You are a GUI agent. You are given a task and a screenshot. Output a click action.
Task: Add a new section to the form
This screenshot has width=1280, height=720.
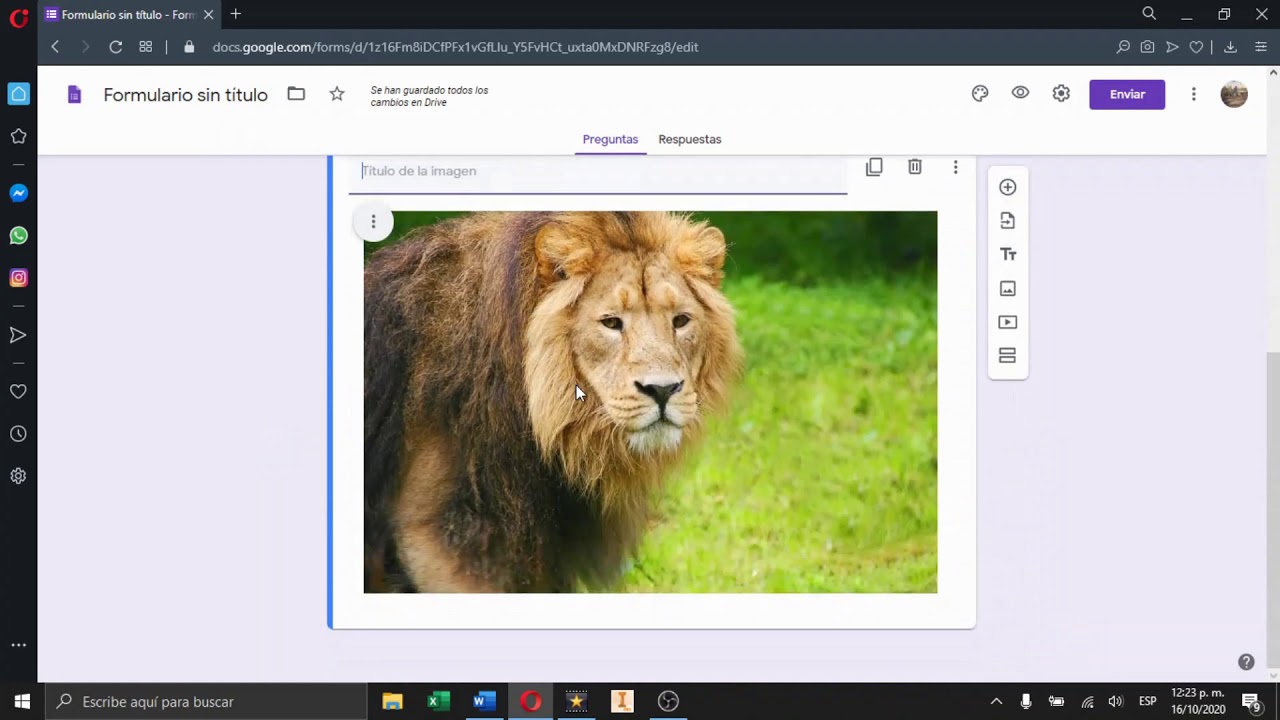coord(1007,356)
